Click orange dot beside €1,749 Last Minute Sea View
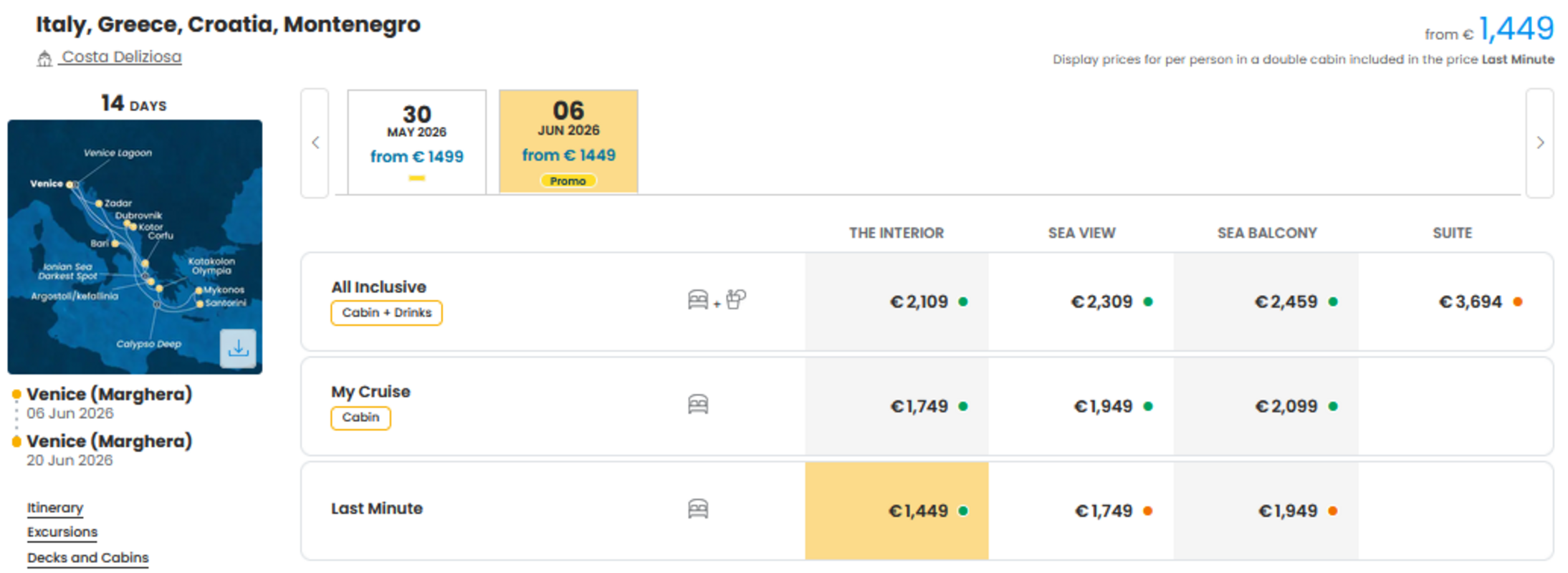Viewport: 1568px width, 573px height. click(x=1147, y=511)
